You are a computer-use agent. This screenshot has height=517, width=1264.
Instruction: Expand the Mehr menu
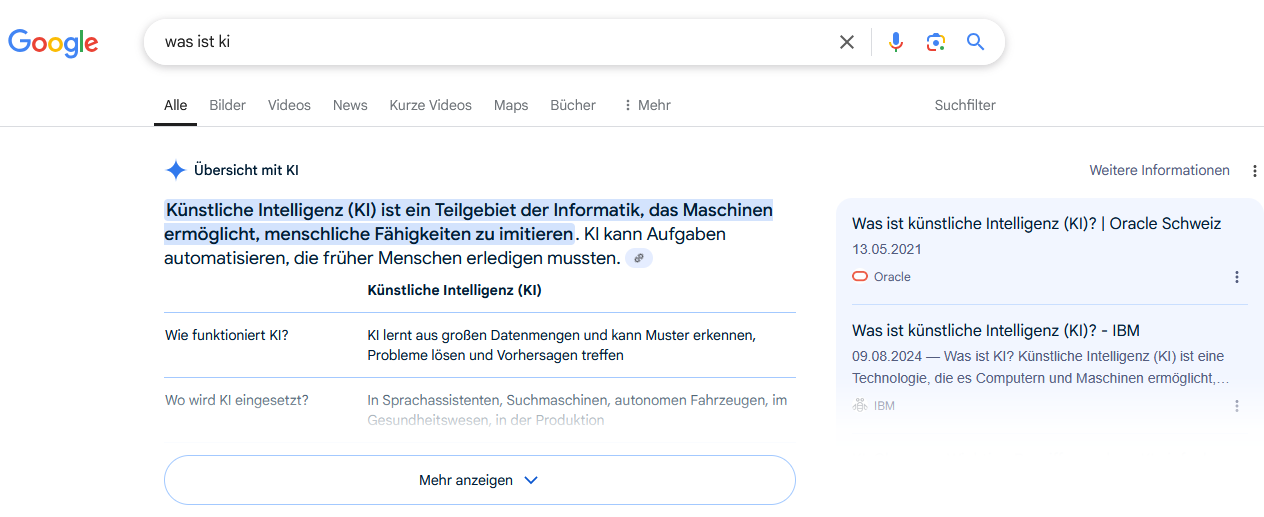point(646,105)
